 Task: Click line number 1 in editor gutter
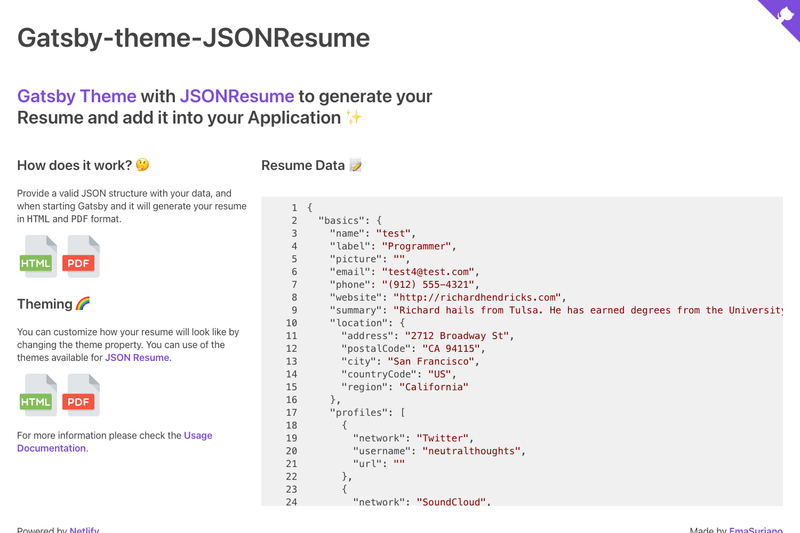point(294,208)
